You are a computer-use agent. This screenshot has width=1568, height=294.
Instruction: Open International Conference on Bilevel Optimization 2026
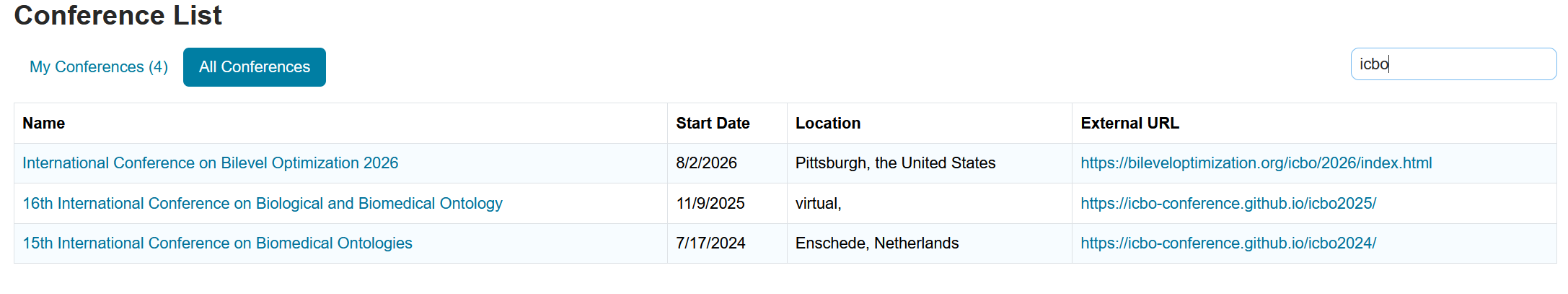(x=210, y=163)
